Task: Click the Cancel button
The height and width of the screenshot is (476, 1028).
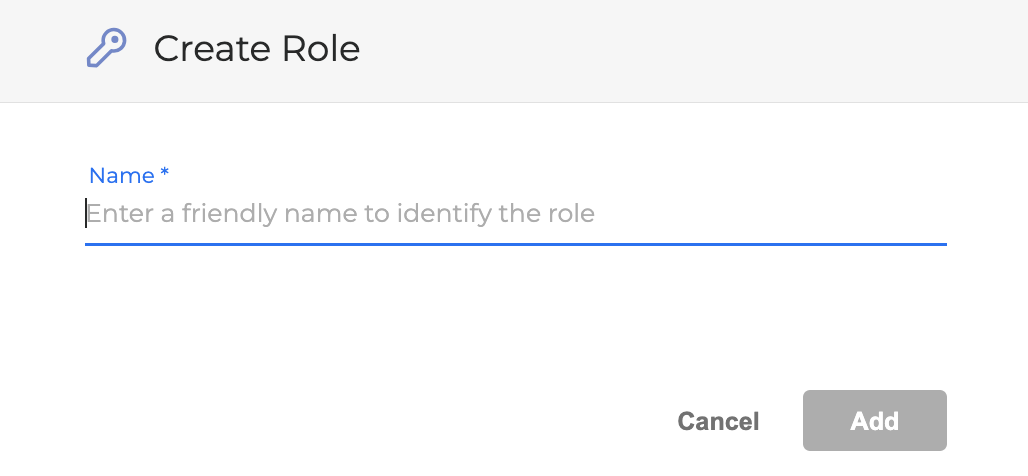Action: pos(718,421)
